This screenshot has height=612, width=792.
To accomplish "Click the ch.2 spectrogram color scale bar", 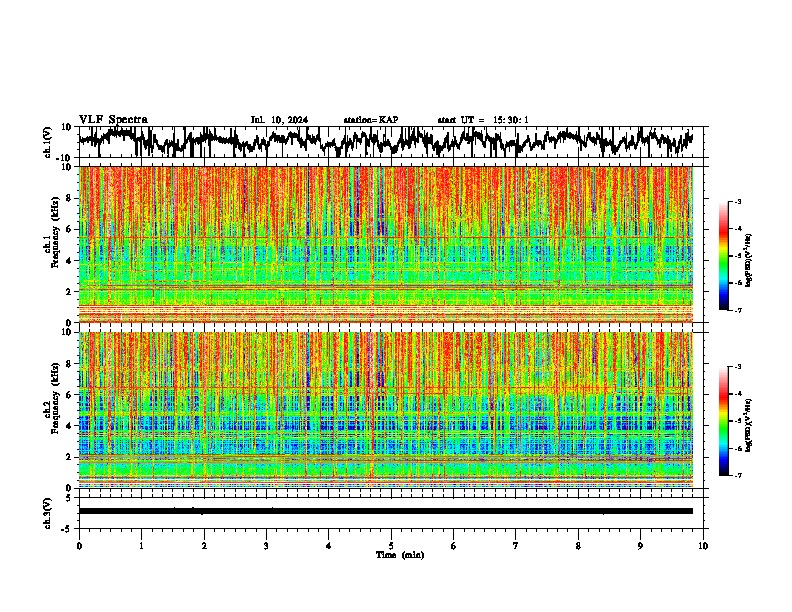I will point(724,421).
